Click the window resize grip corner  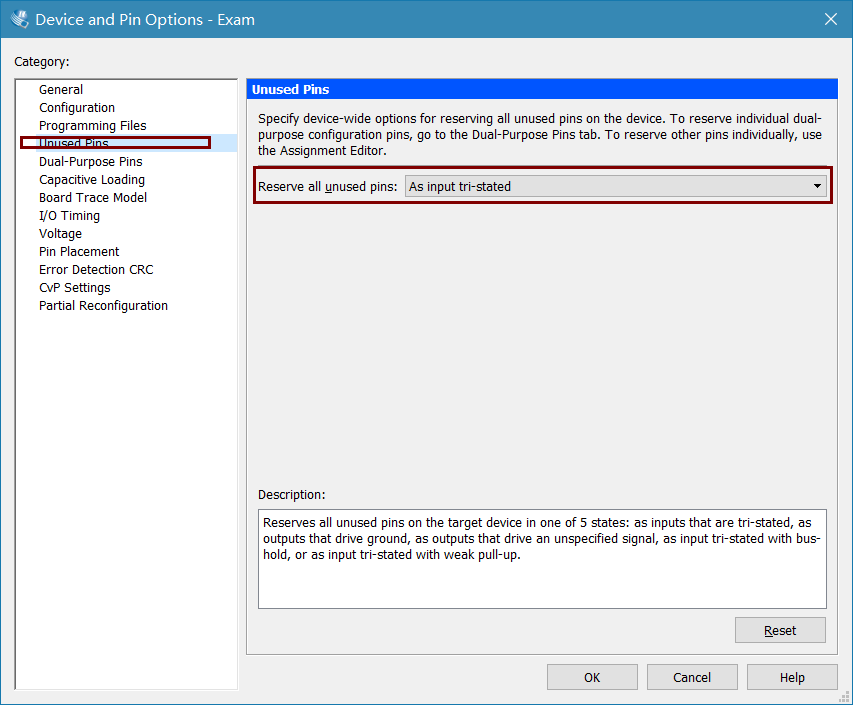[x=844, y=696]
